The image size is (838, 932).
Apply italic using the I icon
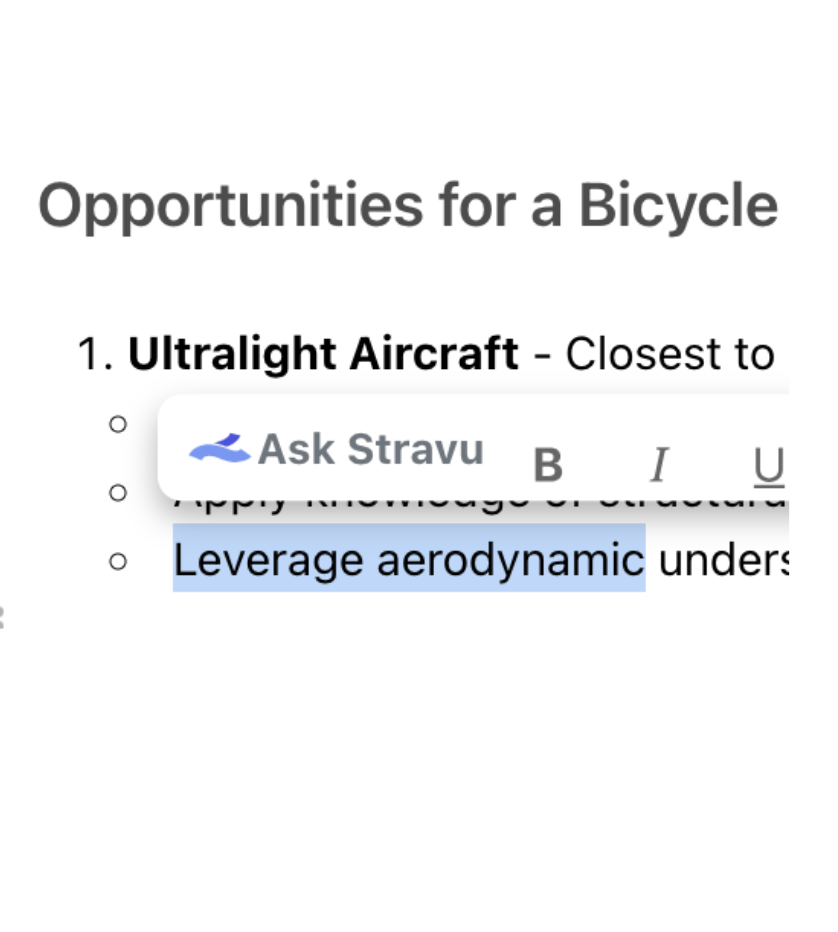tap(658, 465)
